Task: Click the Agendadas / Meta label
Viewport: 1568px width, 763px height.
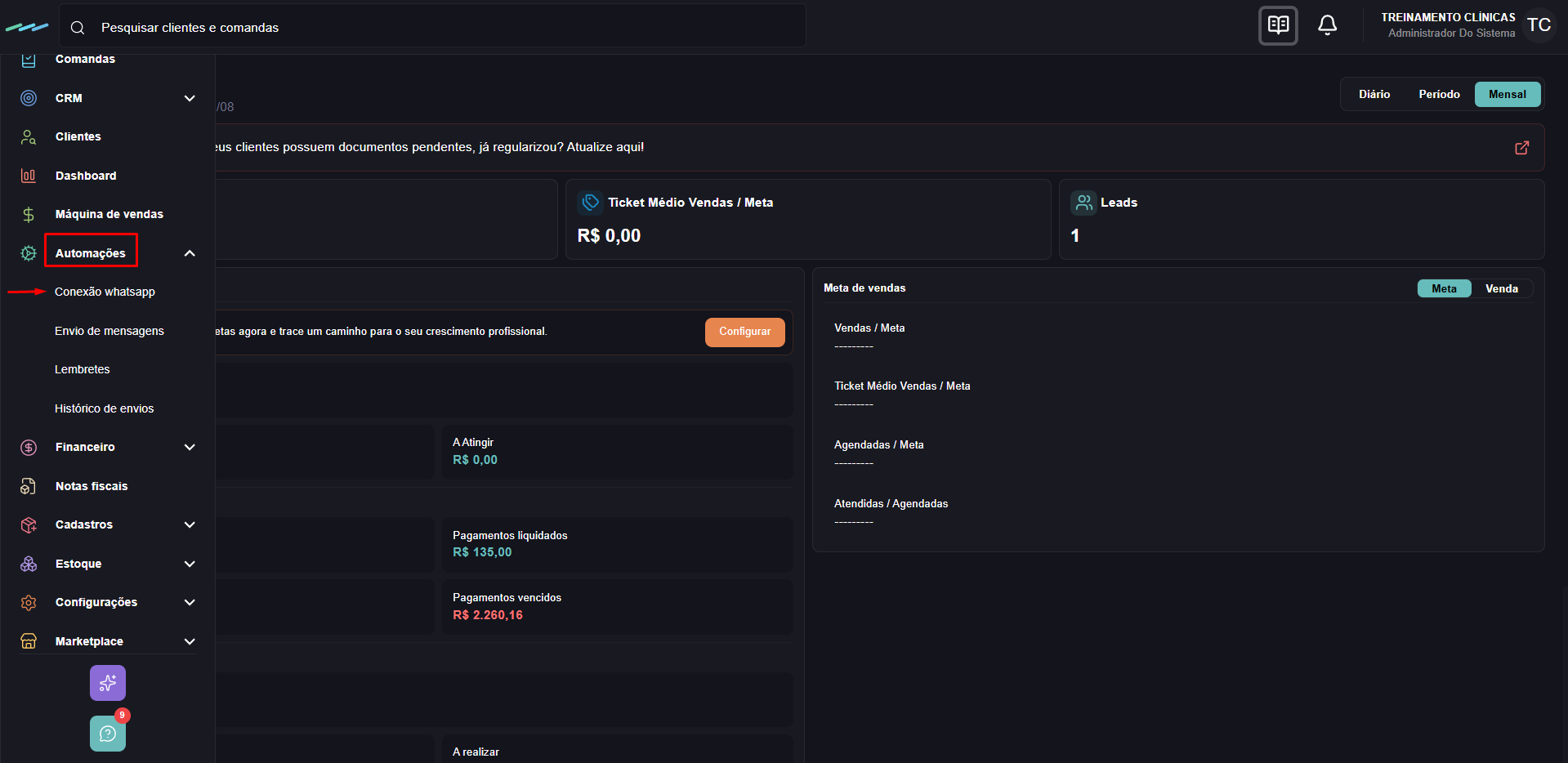Action: [x=879, y=445]
